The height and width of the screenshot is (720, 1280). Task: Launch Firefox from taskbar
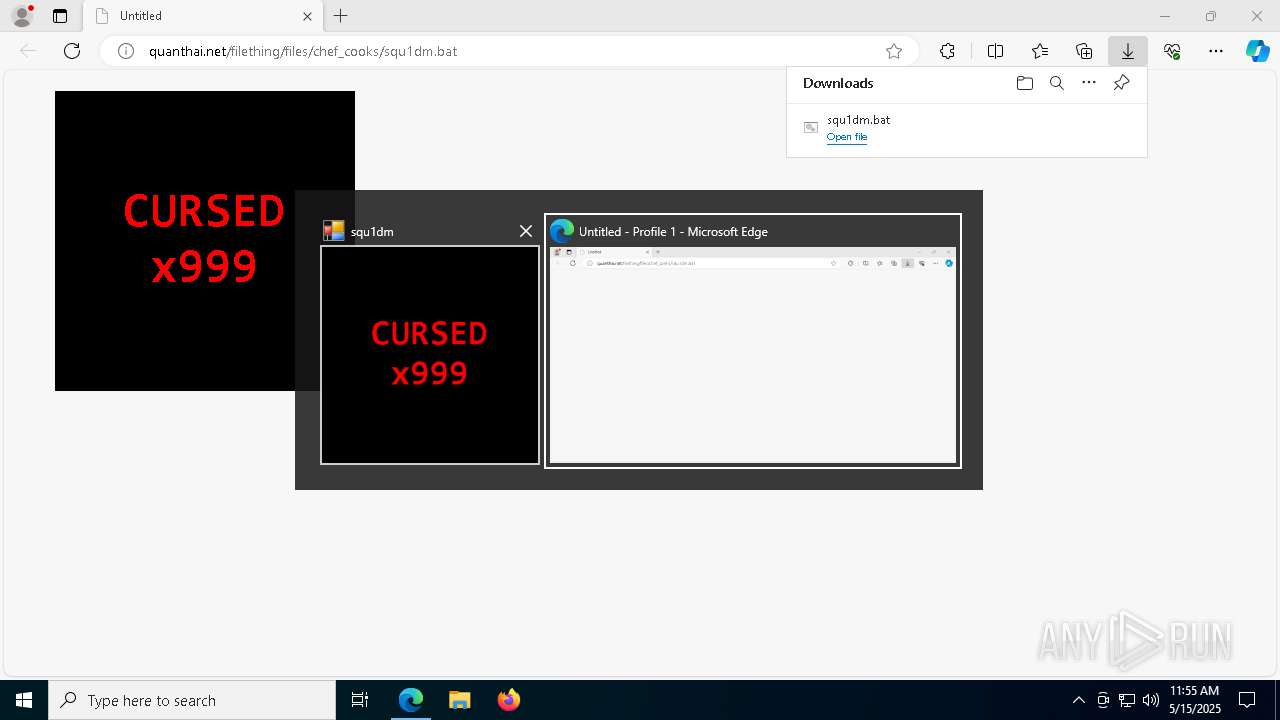[x=508, y=700]
